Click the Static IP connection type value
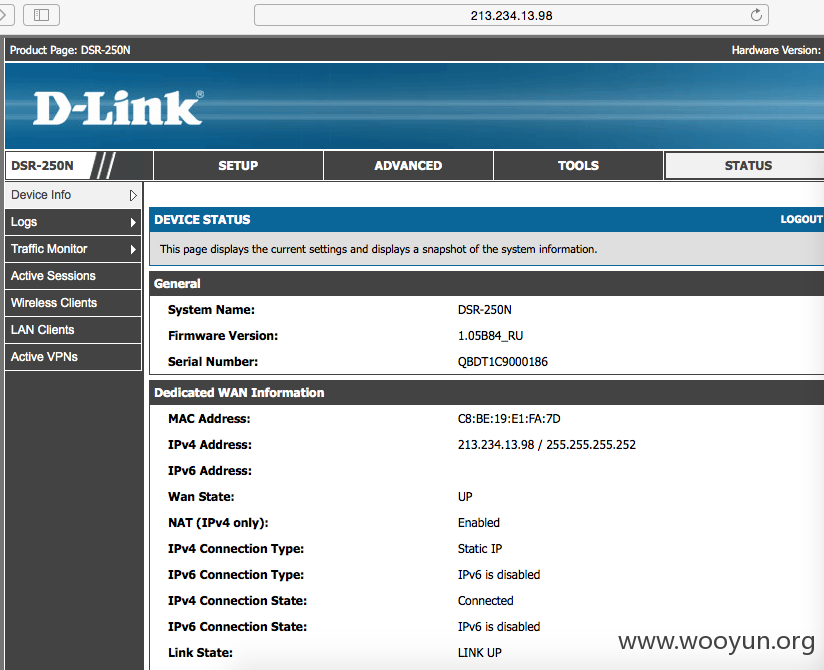This screenshot has height=670, width=824. 480,549
